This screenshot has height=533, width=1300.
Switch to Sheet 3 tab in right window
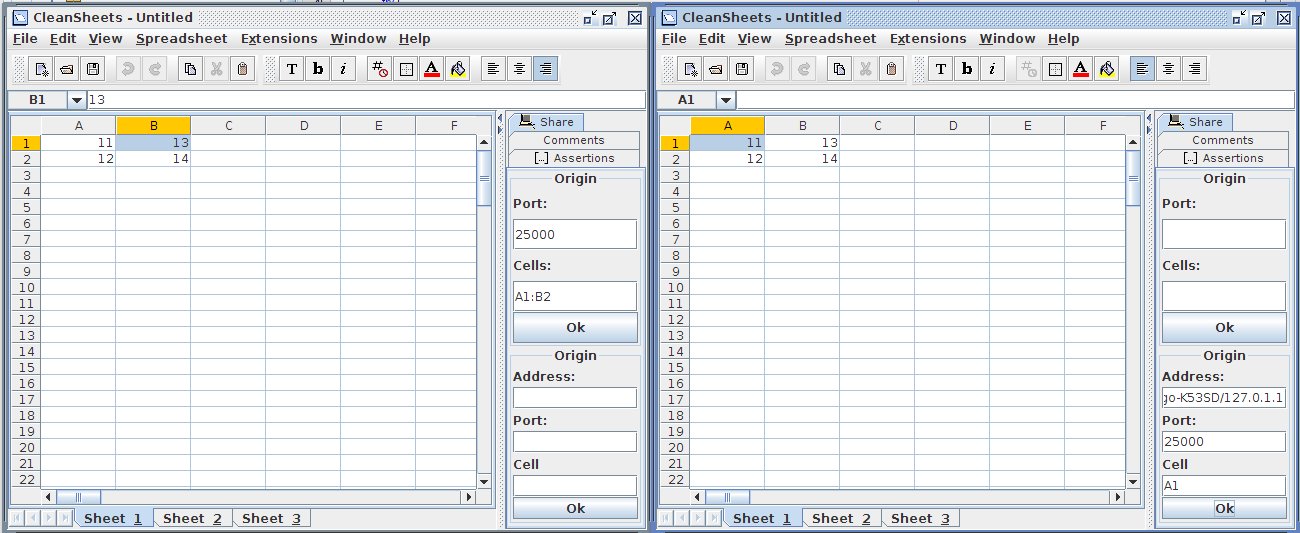point(920,518)
